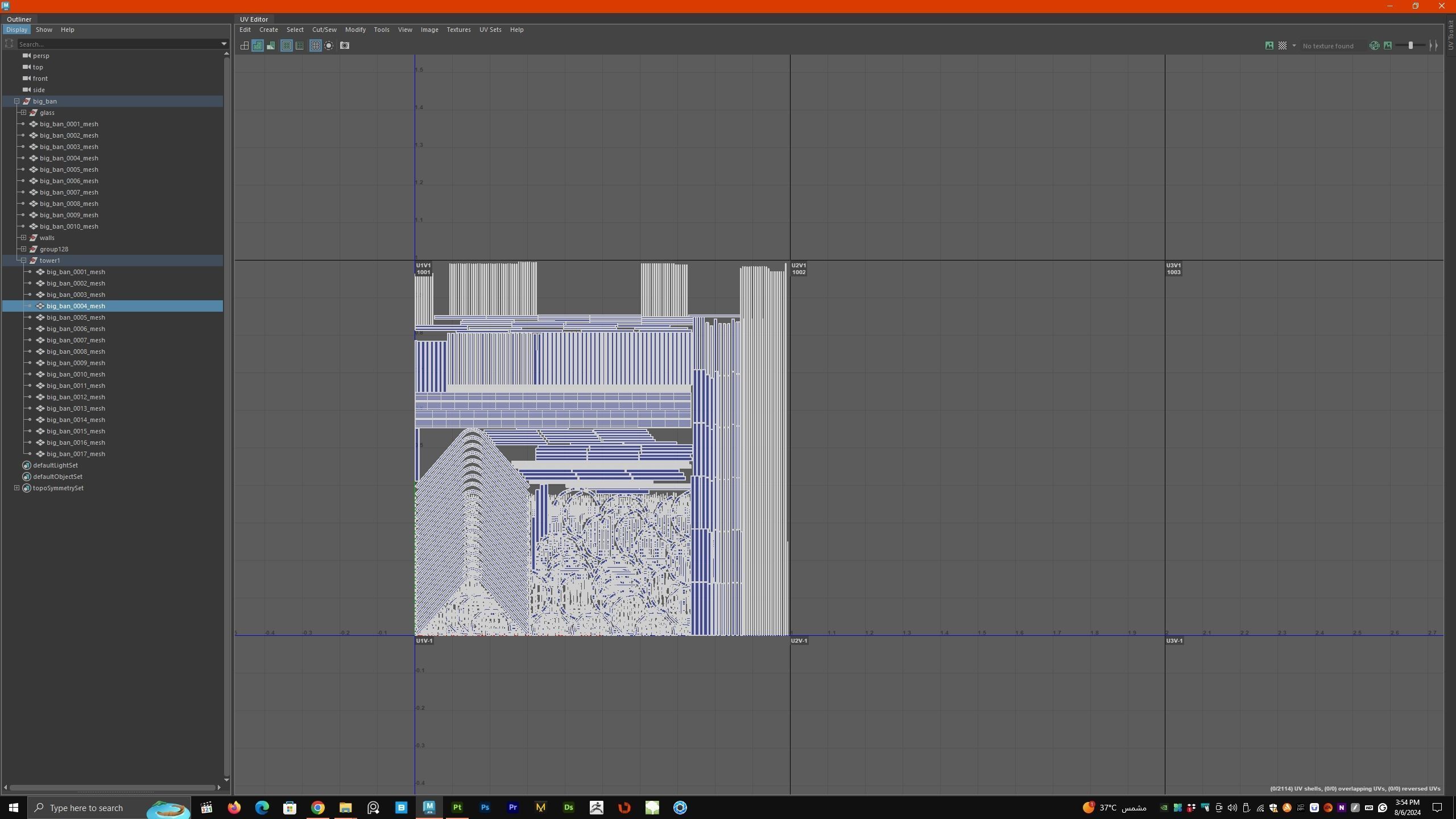Expand the walls group
This screenshot has width=1456, height=819.
click(x=23, y=238)
